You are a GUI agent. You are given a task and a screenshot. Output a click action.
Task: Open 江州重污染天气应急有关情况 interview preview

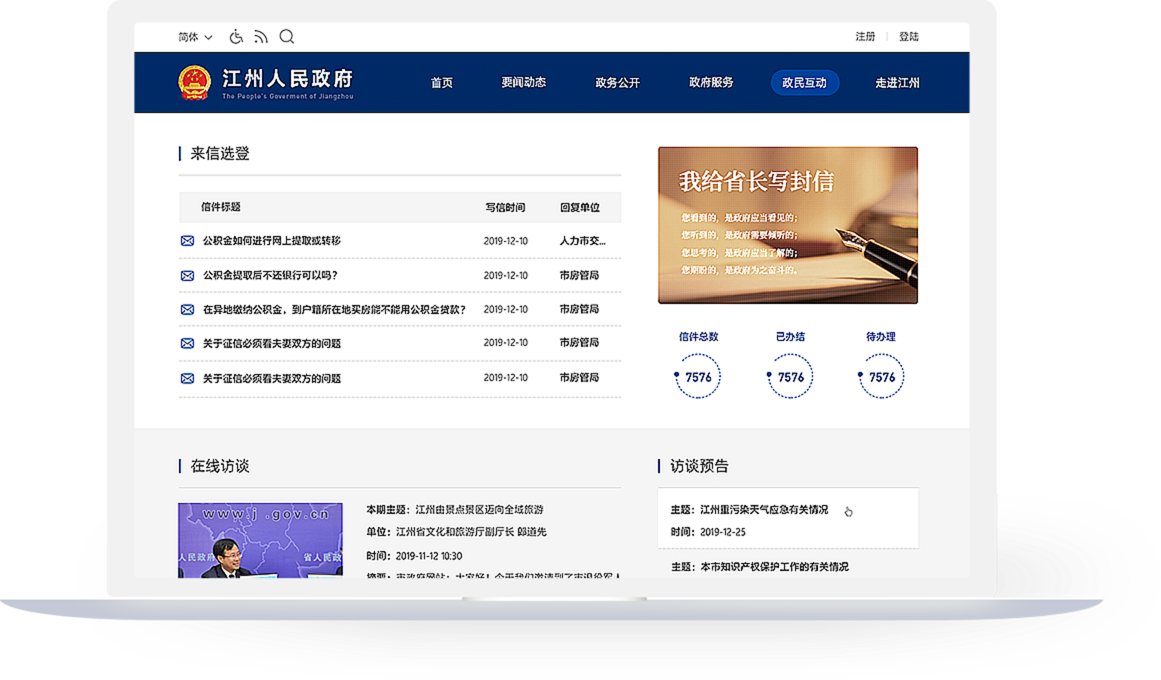764,510
